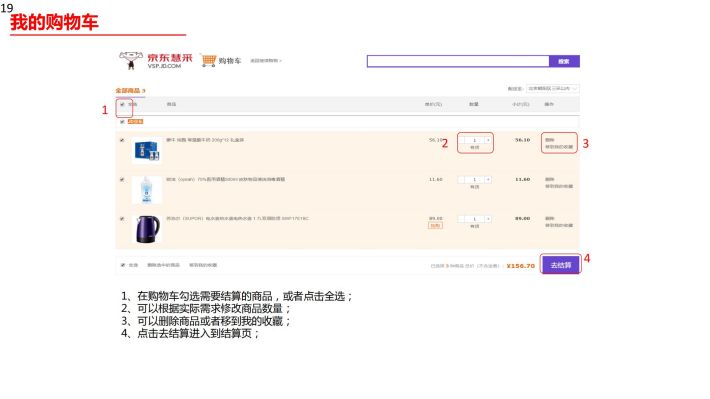710x399 pixels.
Task: Click the quantity field of the milk item
Action: point(475,140)
